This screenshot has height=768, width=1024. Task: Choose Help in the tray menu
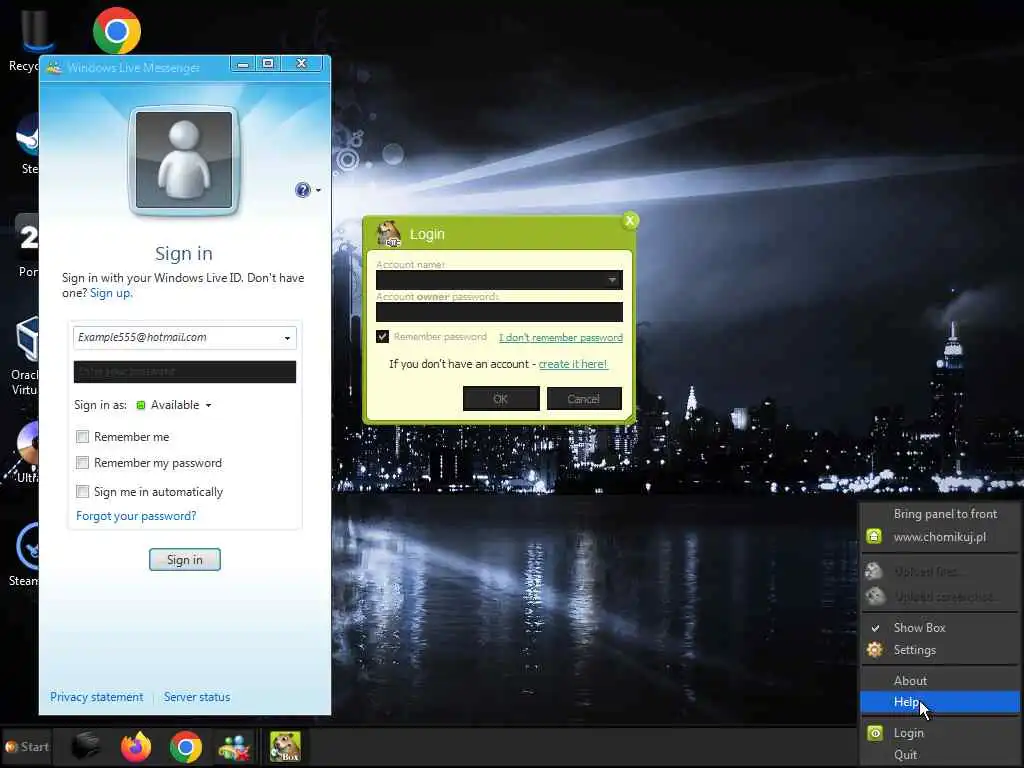tap(940, 701)
